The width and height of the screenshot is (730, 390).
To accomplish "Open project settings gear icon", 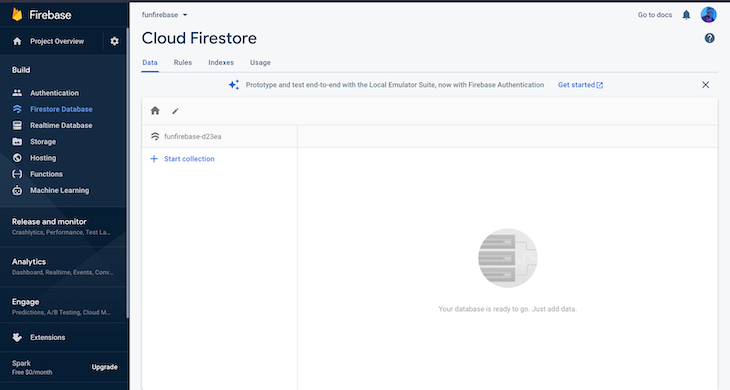I will (x=115, y=41).
